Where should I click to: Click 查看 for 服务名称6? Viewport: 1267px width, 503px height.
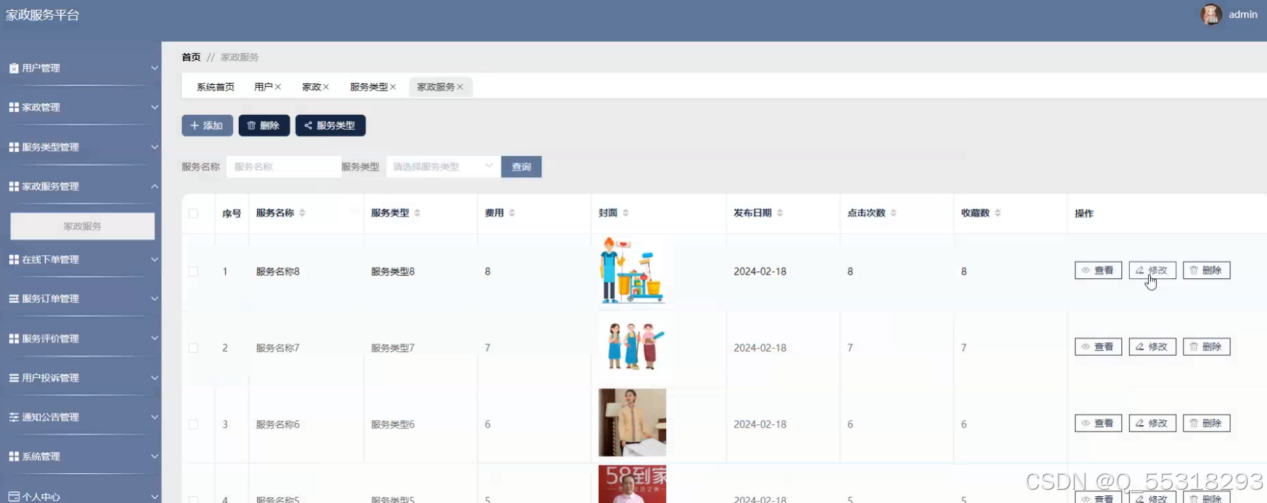(x=1098, y=423)
